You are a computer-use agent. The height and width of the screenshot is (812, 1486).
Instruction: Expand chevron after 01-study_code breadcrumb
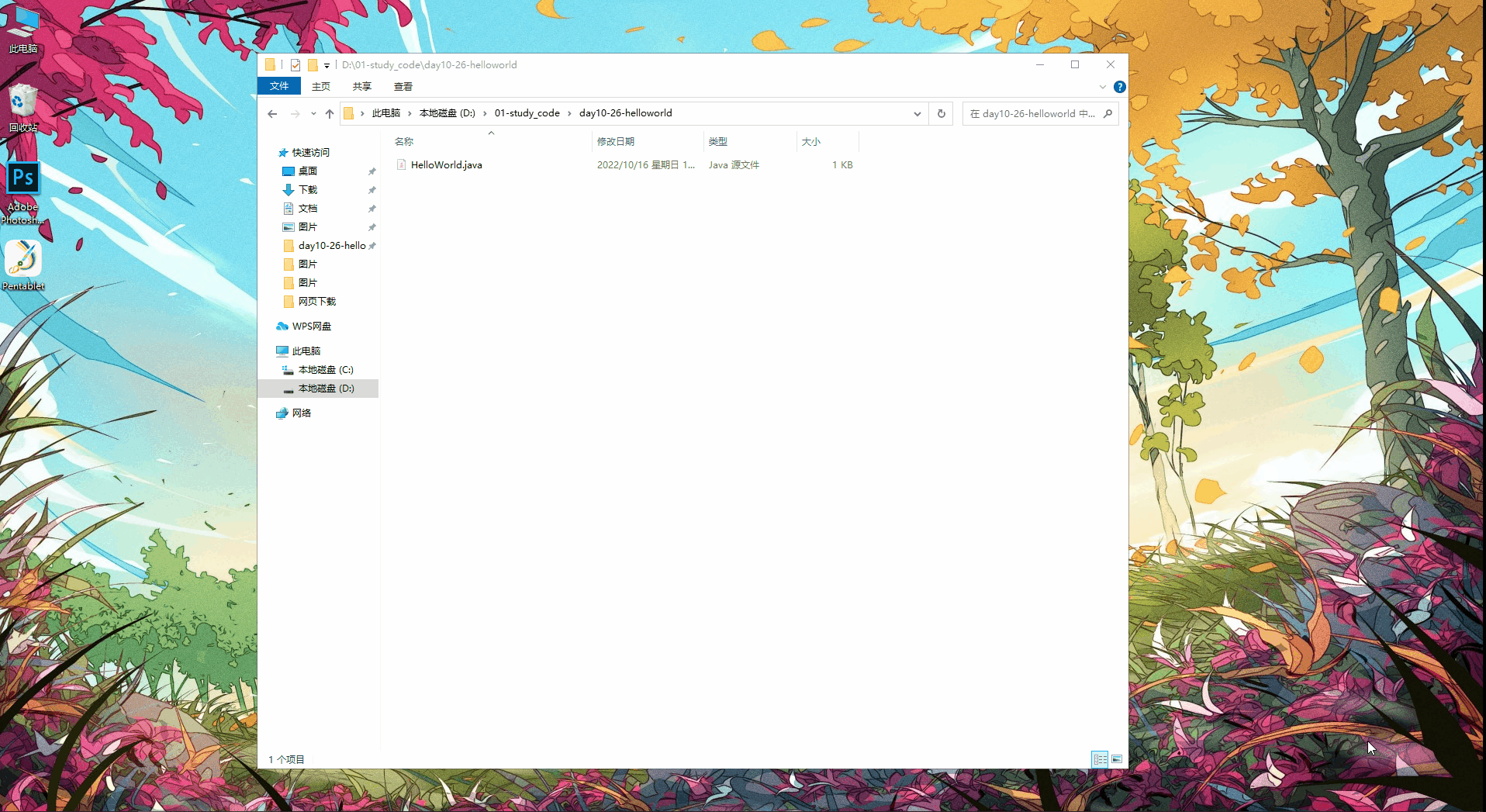click(x=569, y=113)
